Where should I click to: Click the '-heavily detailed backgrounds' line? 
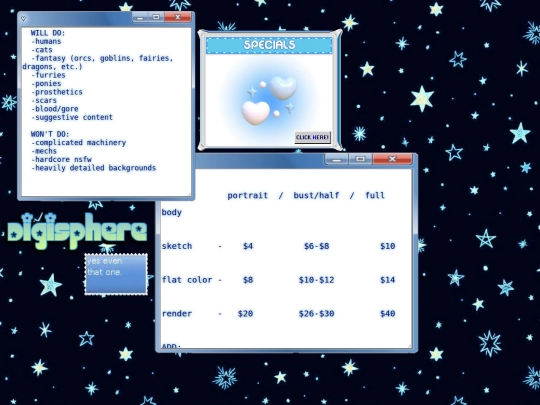coord(93,168)
